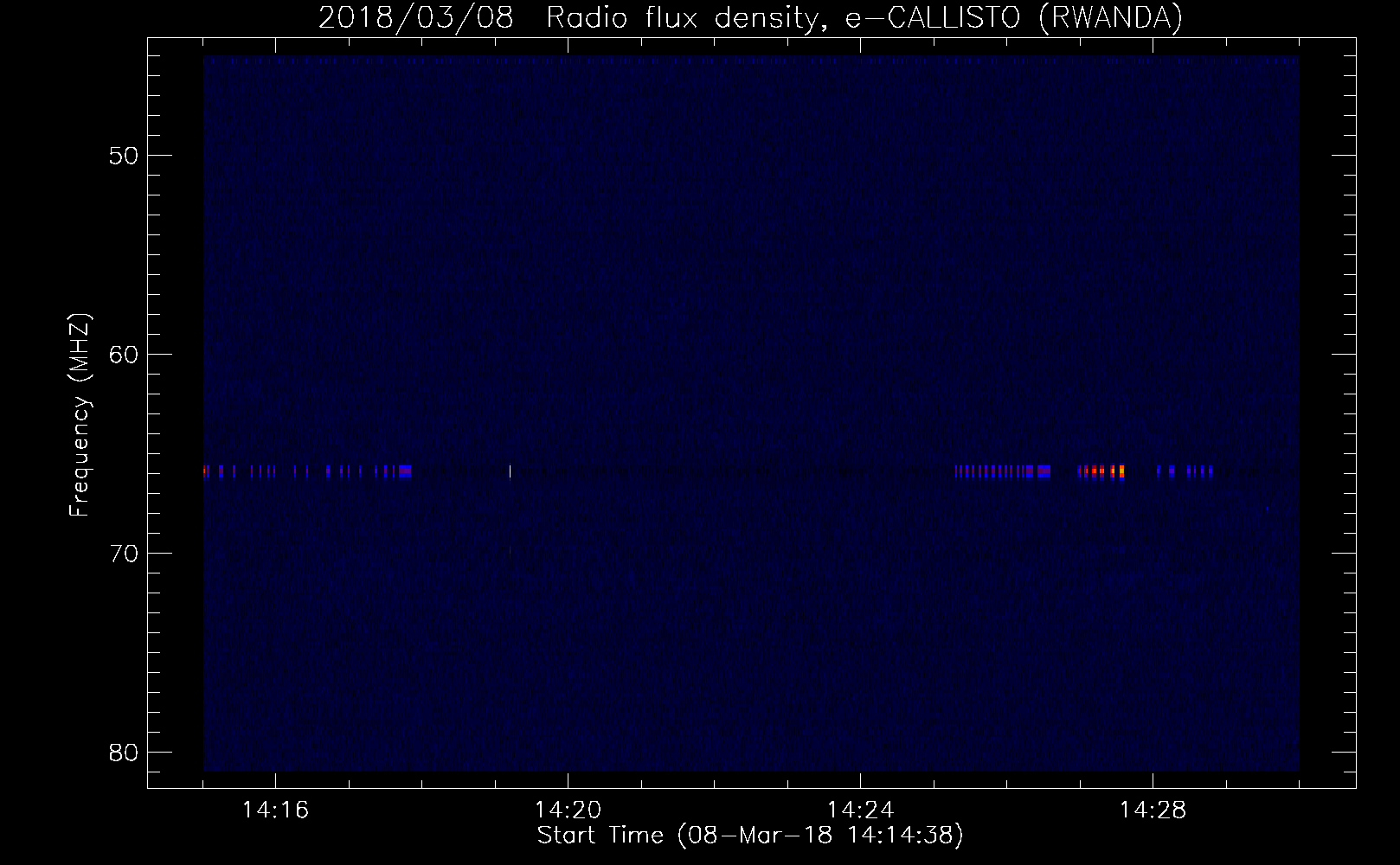Image resolution: width=1400 pixels, height=865 pixels.
Task: Click the 14:16 time tick label
Action: click(275, 811)
